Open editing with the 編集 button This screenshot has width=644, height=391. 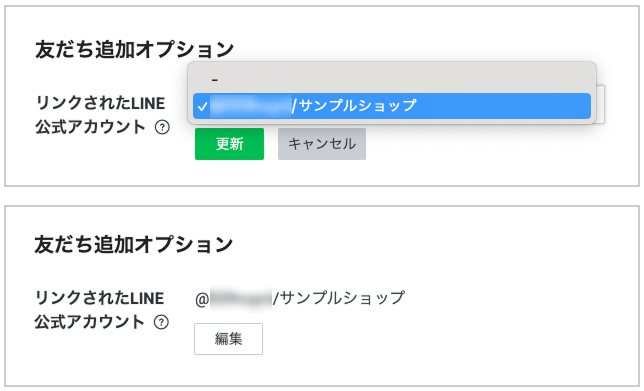[228, 339]
